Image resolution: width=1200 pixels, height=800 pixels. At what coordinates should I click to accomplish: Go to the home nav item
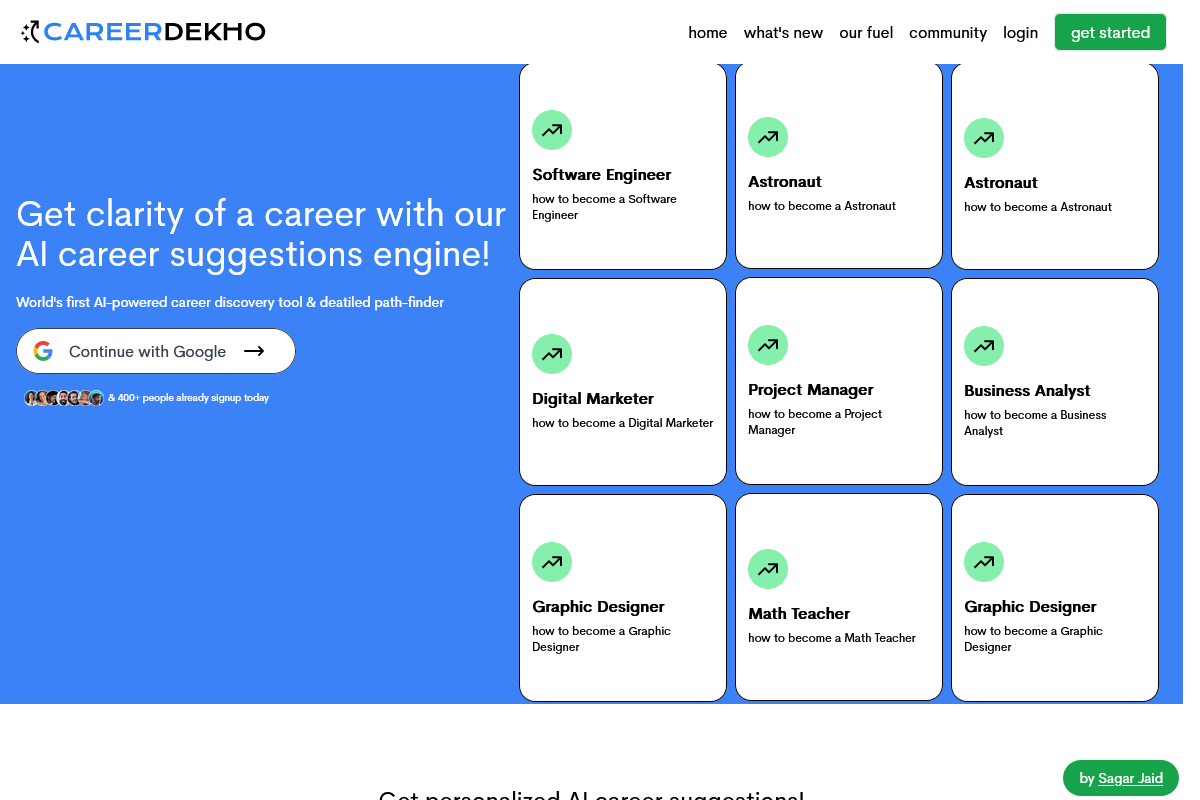(707, 32)
